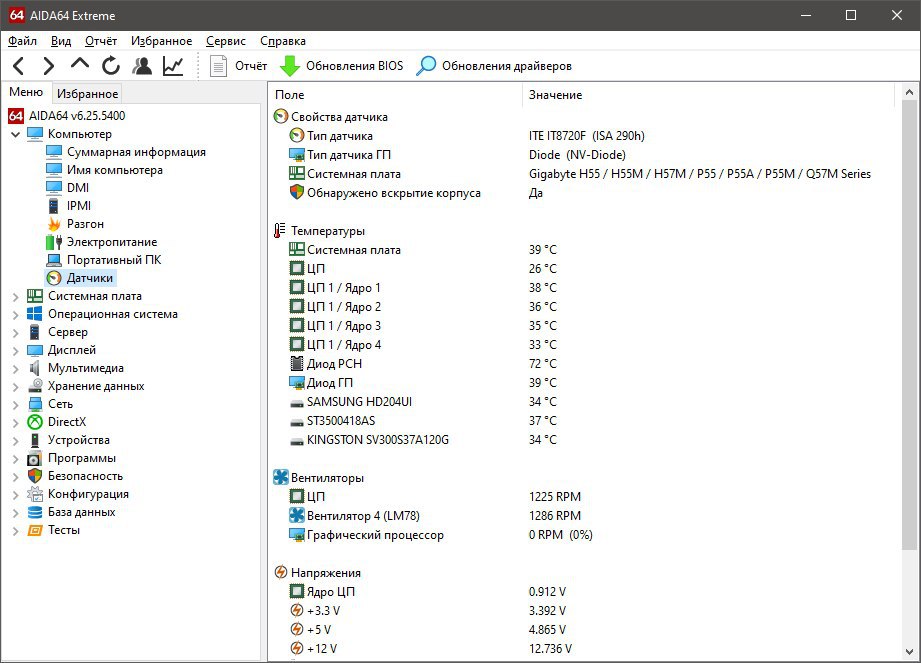
Task: Collapse the Компьютер tree node
Action: click(x=16, y=134)
